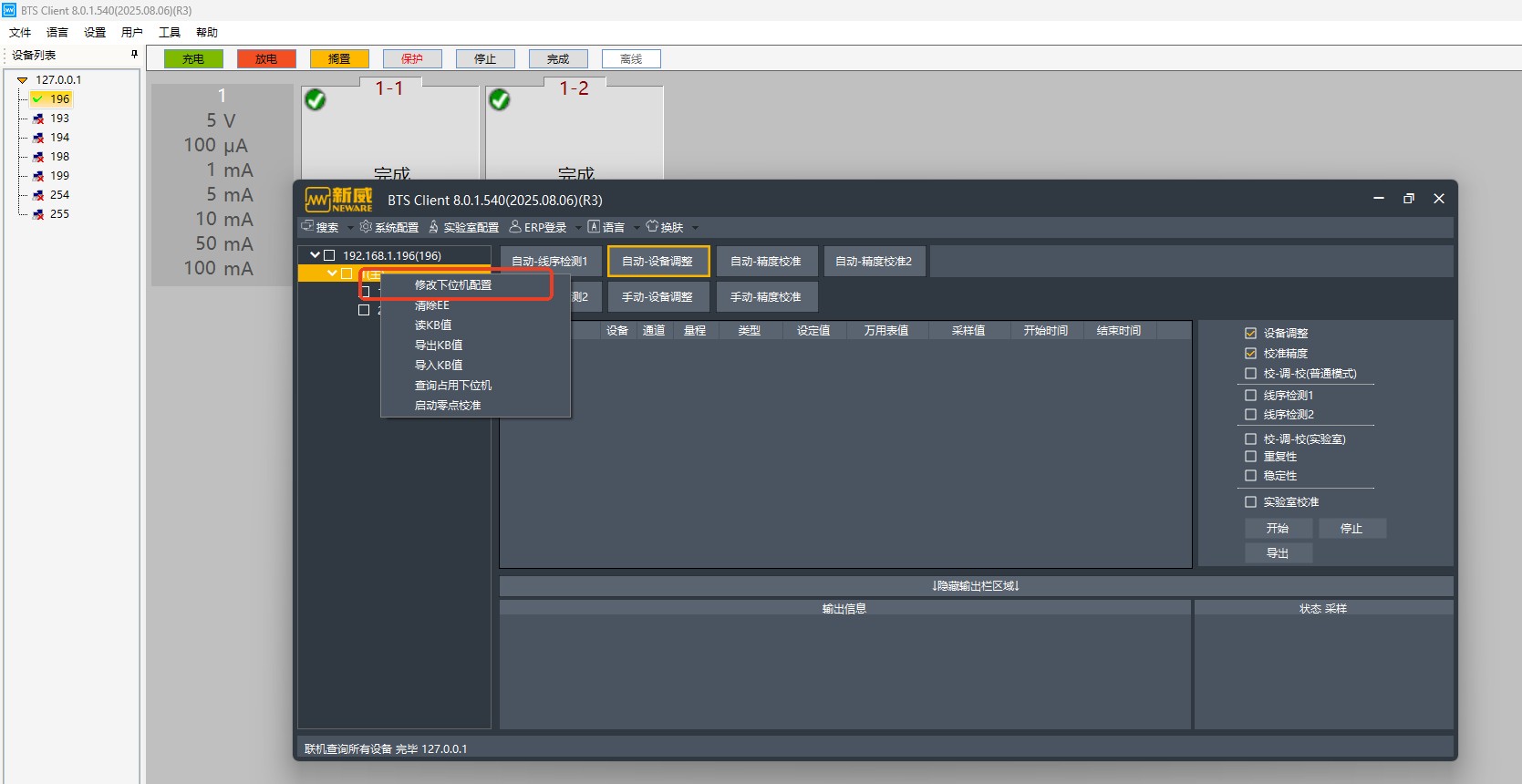Image resolution: width=1522 pixels, height=784 pixels.
Task: Collapse the 192.168.1.196(196) tree node
Action: click(x=315, y=255)
